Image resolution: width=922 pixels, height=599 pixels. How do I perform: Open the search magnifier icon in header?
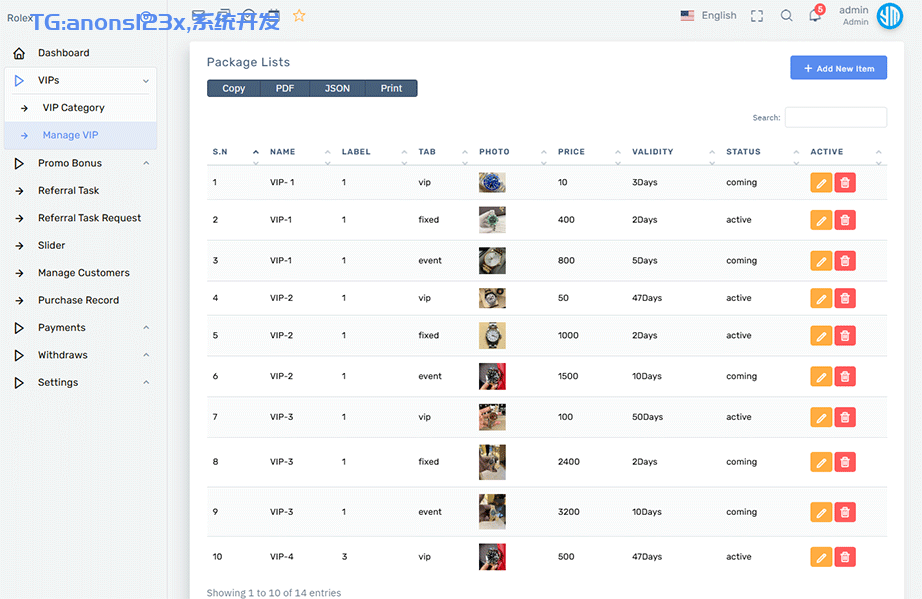coord(786,16)
